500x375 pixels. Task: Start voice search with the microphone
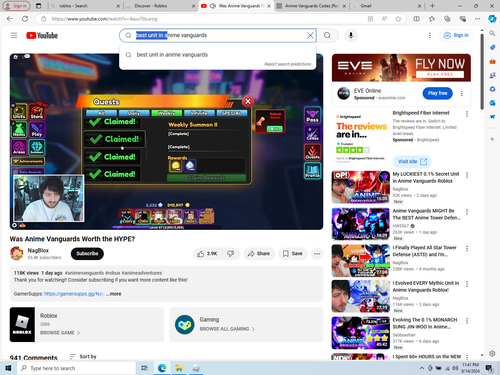351,35
